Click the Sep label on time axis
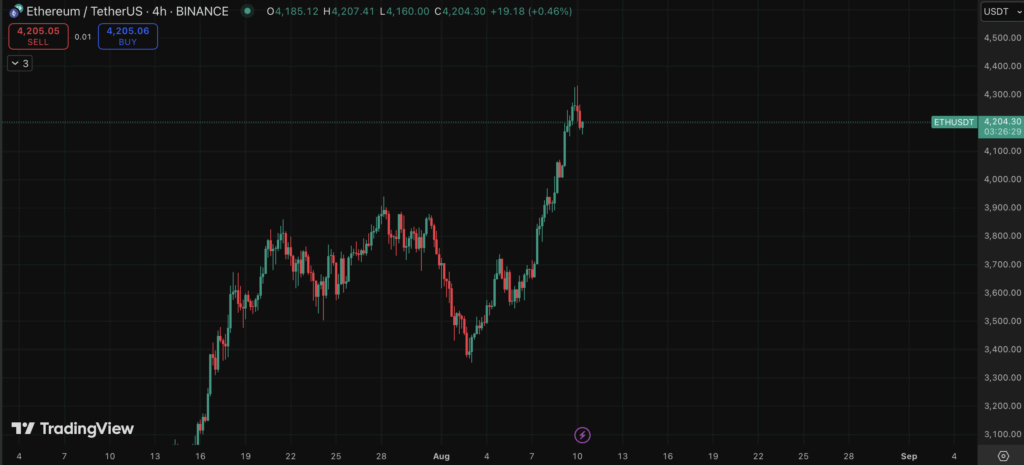Viewport: 1024px width, 465px height. [x=909, y=456]
